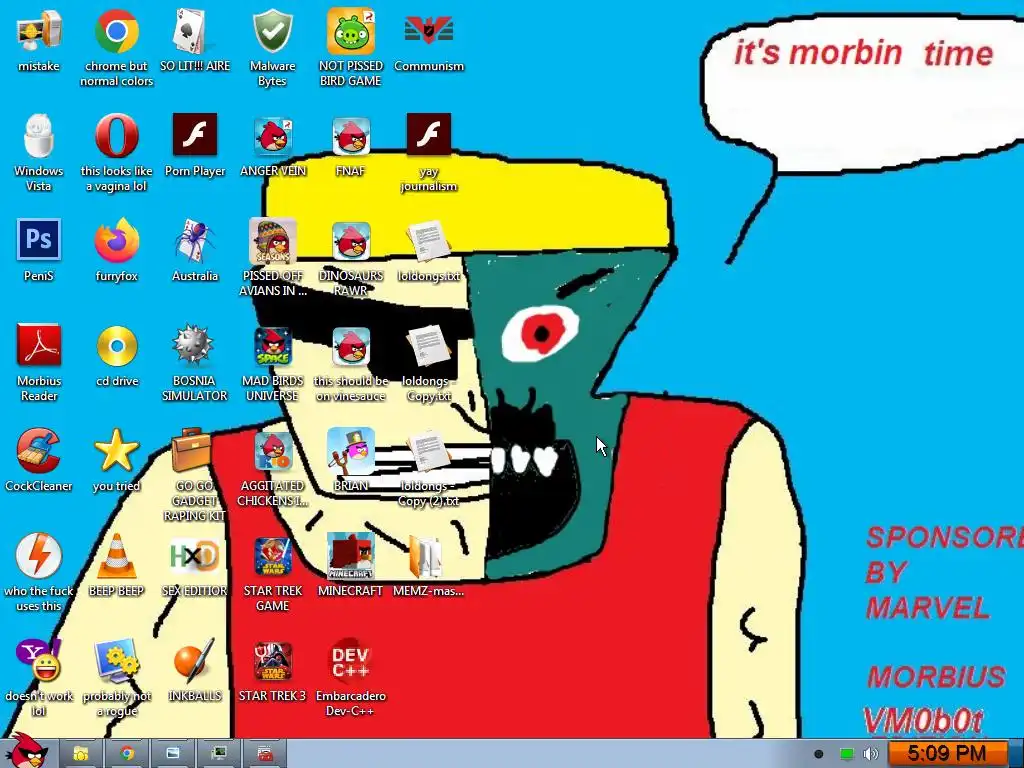The height and width of the screenshot is (768, 1024).
Task: Open the 'PISSED OFF AVIANS IN ...' Seasons icon
Action: [272, 241]
